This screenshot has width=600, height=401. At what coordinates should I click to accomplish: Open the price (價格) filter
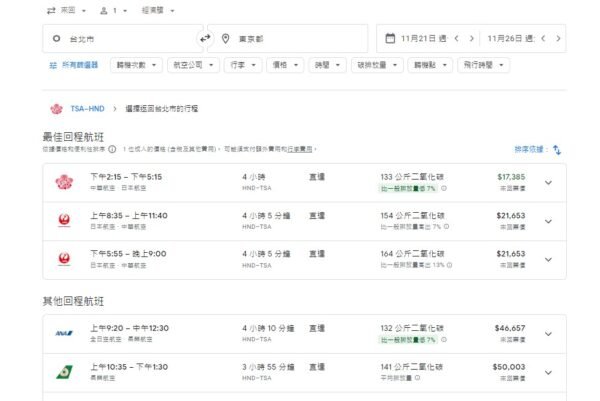pyautogui.click(x=285, y=65)
